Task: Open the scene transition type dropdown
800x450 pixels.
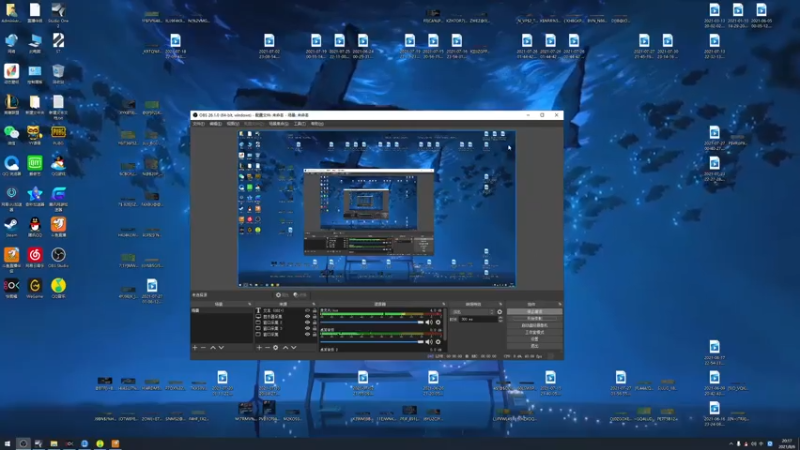Action: tap(473, 312)
